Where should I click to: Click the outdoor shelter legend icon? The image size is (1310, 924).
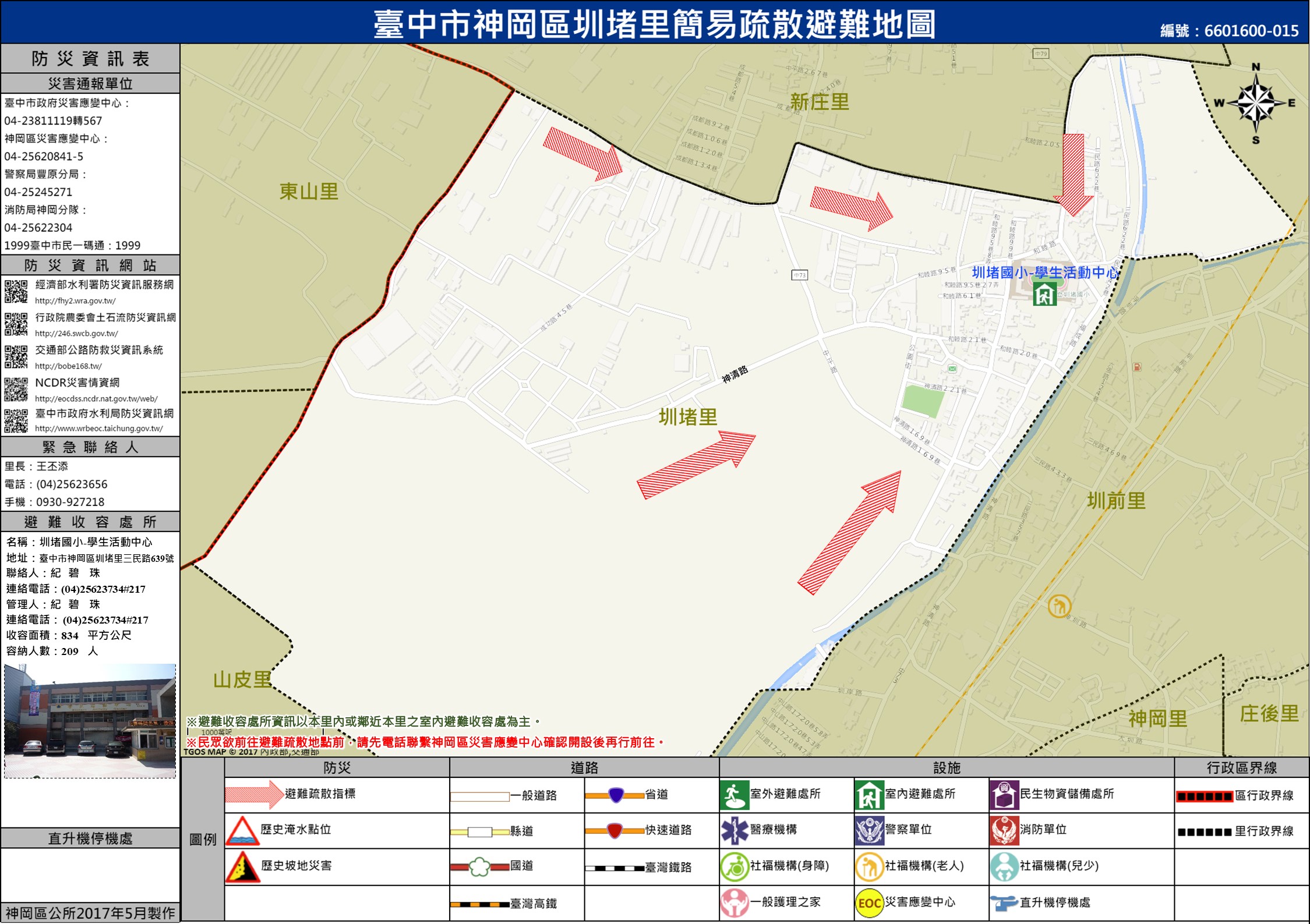coord(734,795)
